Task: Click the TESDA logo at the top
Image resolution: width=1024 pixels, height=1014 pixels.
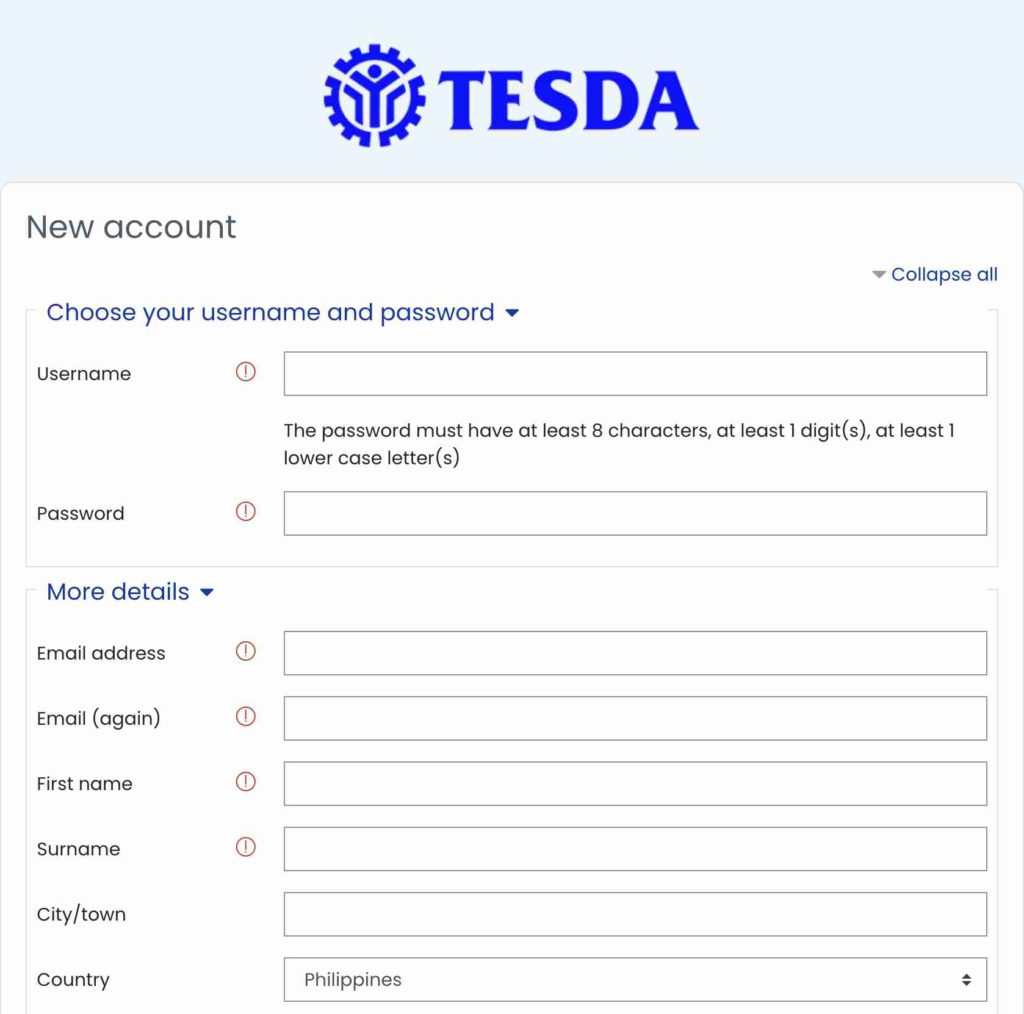Action: [510, 93]
